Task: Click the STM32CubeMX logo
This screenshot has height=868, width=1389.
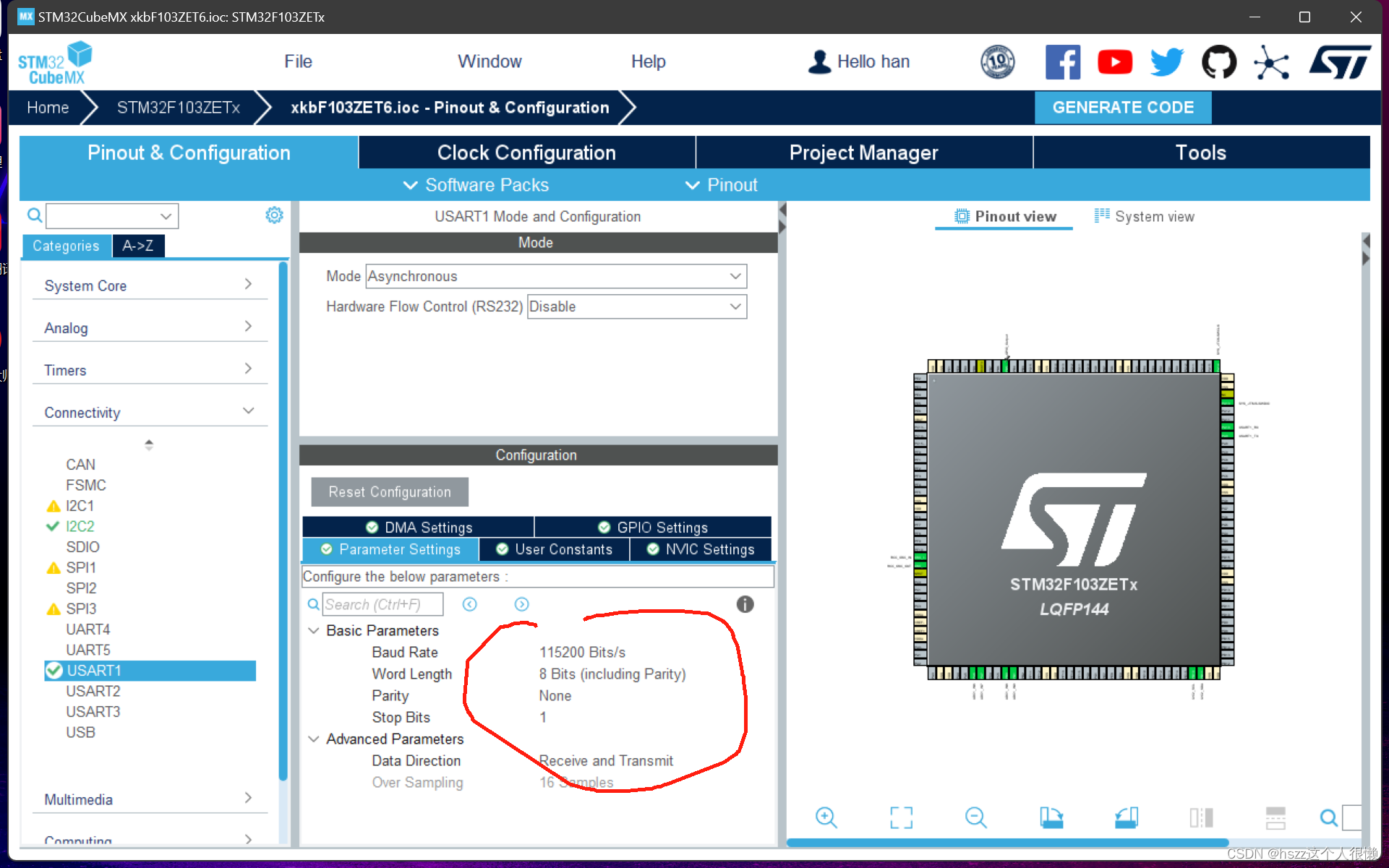Action: click(x=56, y=63)
